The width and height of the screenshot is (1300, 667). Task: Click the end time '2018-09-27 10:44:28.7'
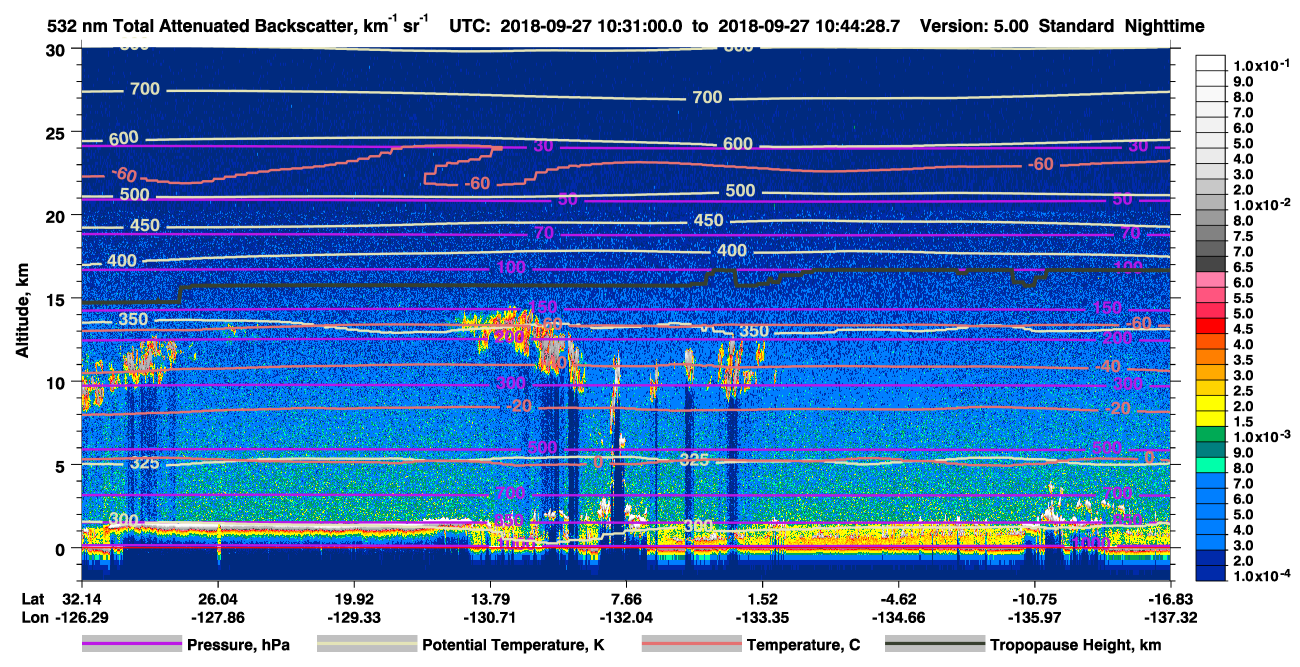(809, 27)
